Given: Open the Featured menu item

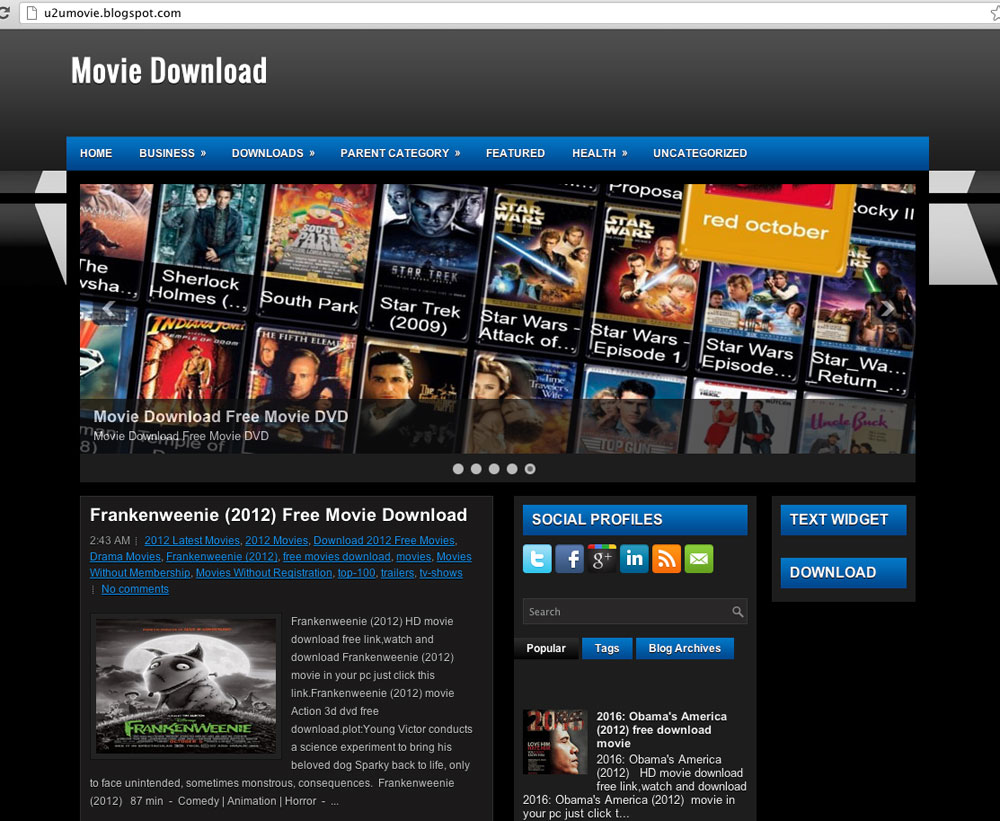Looking at the screenshot, I should (x=515, y=153).
